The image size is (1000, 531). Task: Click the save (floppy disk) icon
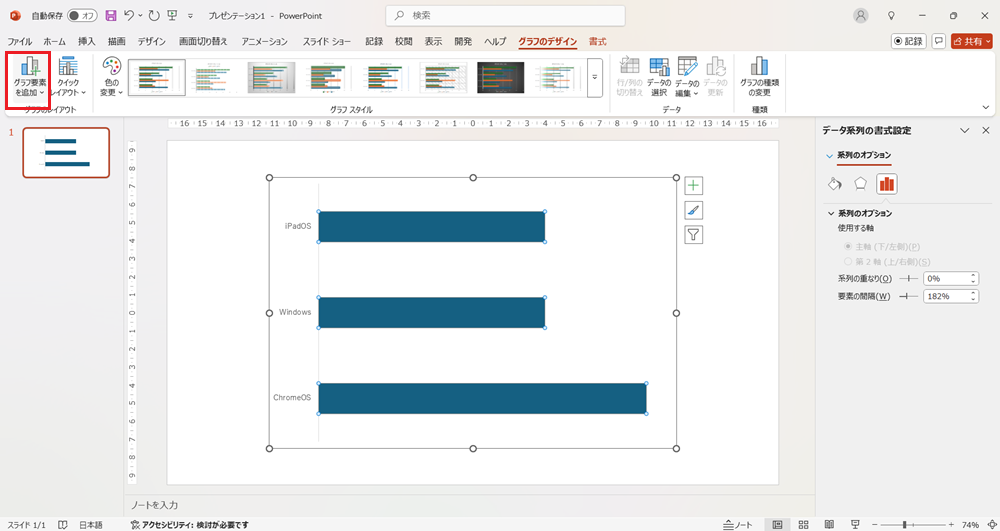(x=111, y=15)
